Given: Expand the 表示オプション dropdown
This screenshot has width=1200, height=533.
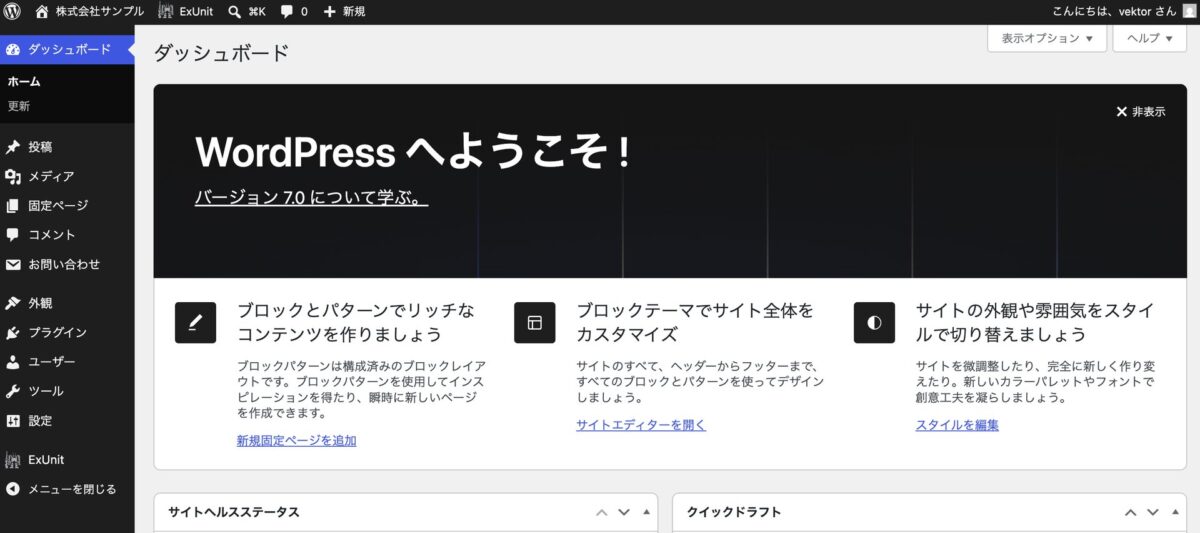Looking at the screenshot, I should coord(1047,38).
